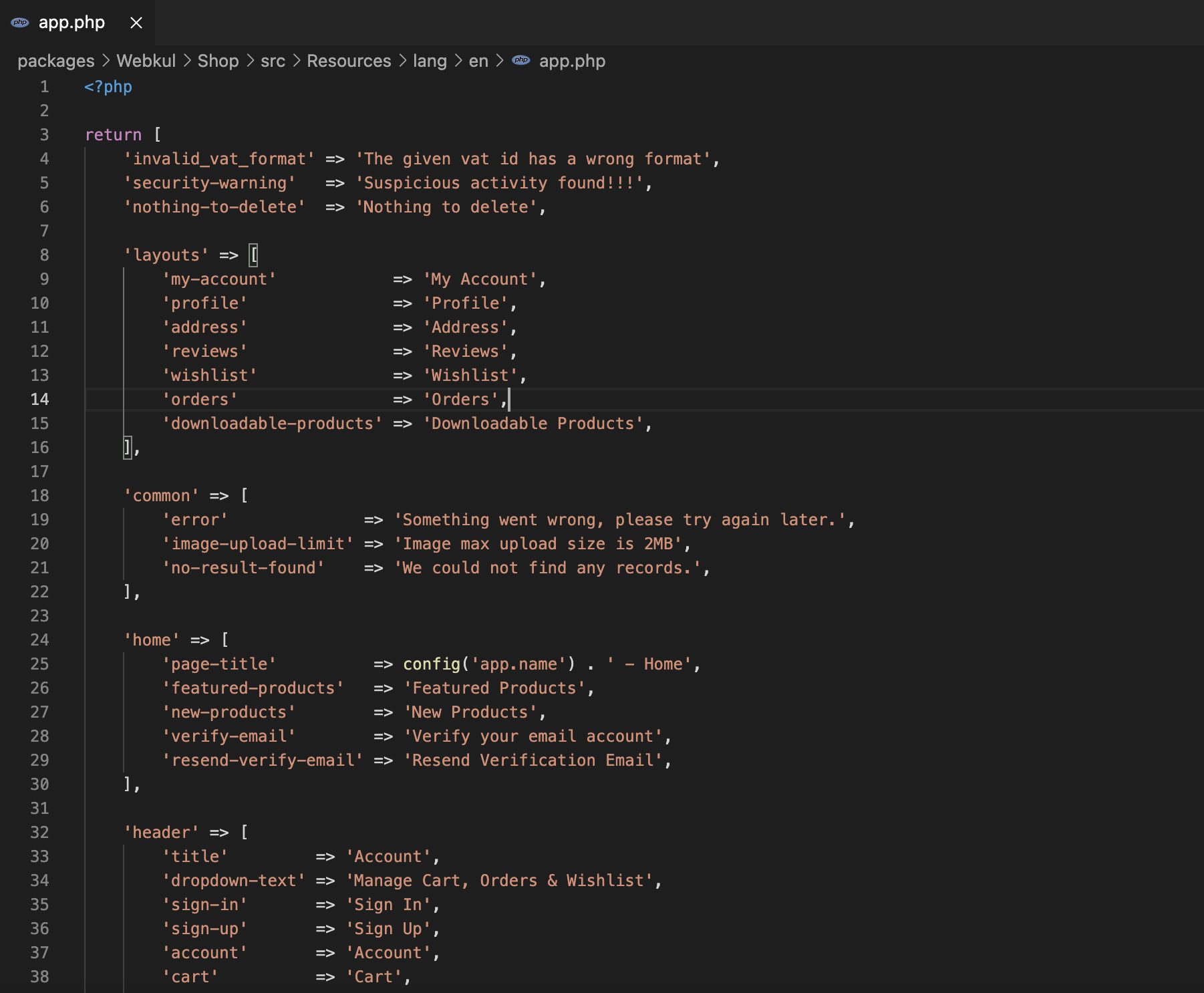
Task: Click 'Suspicious activity found!!!' string
Action: click(499, 183)
